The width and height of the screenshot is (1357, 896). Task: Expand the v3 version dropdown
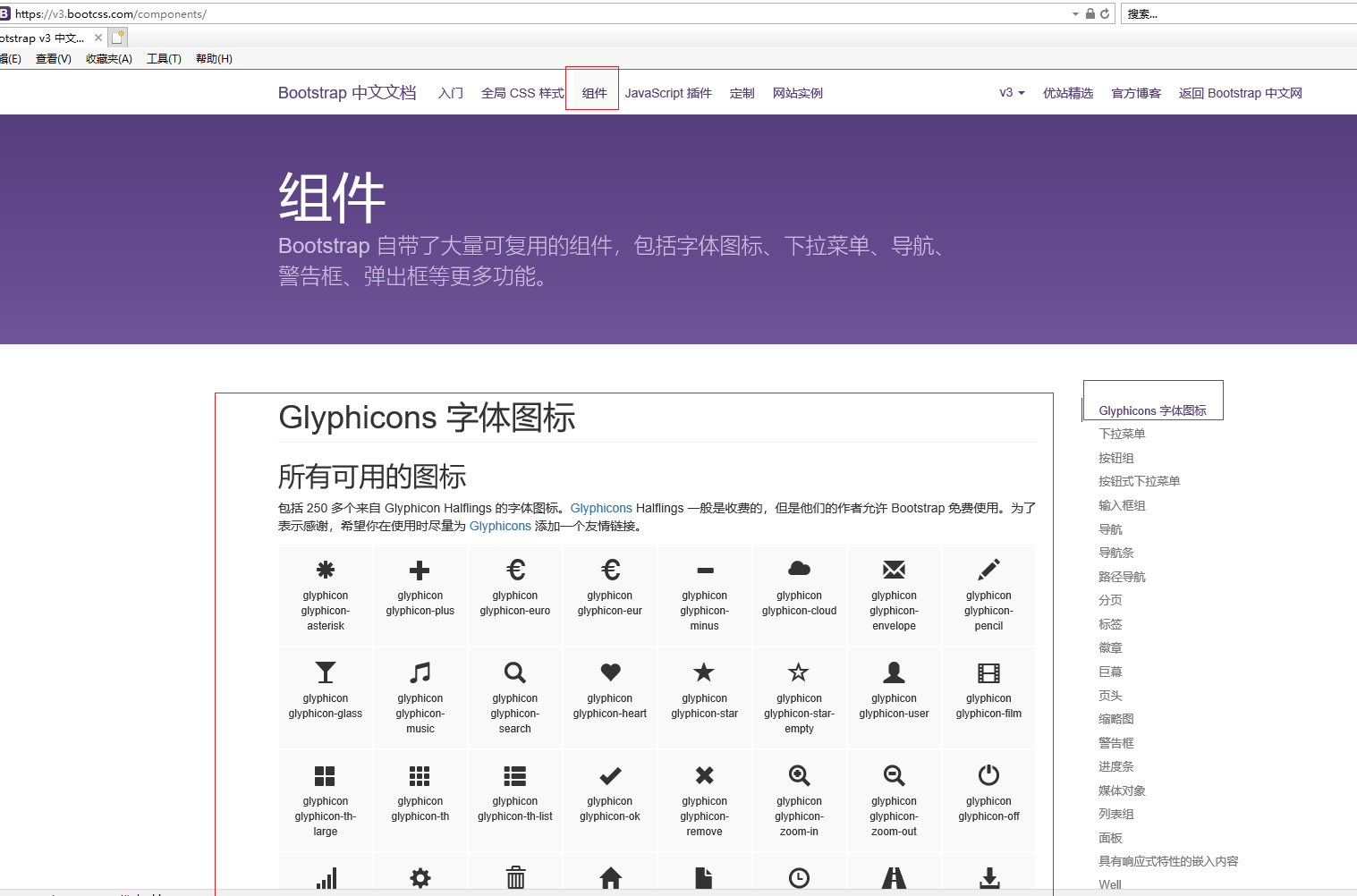(1012, 93)
